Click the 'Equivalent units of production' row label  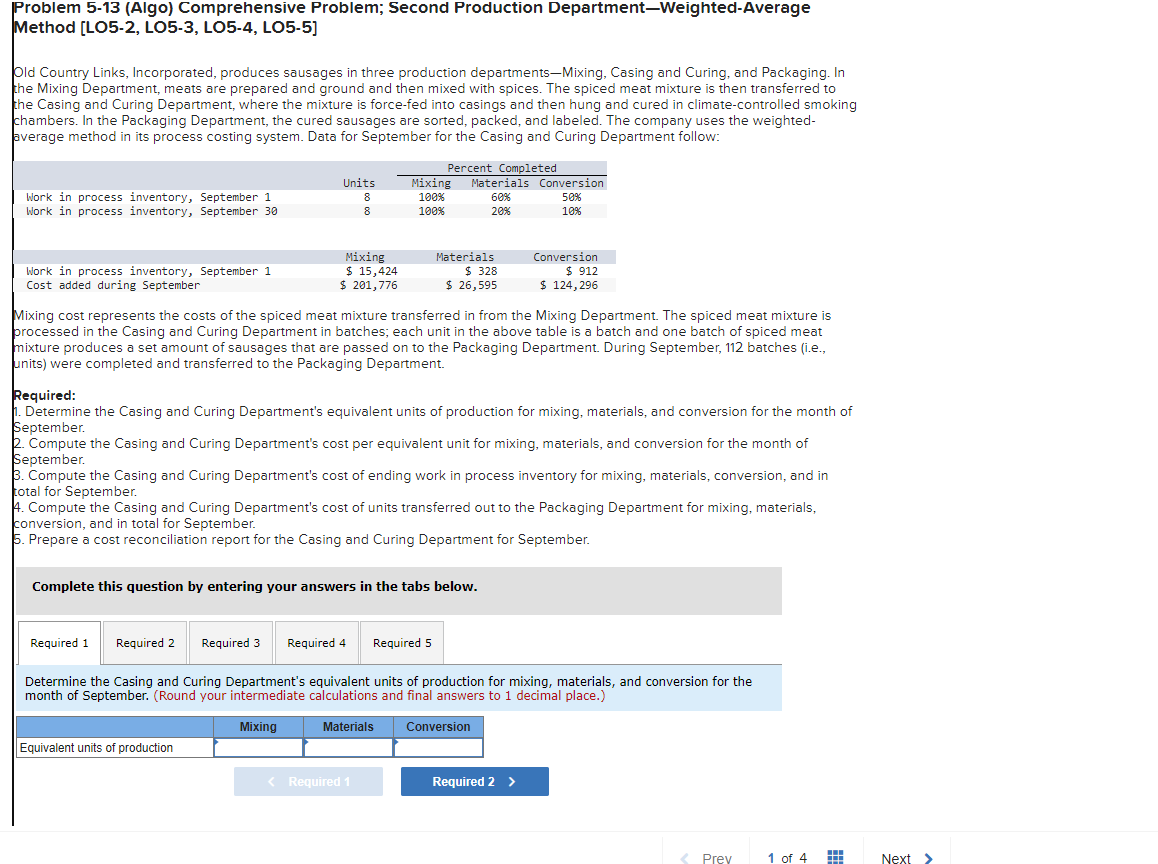[x=96, y=748]
